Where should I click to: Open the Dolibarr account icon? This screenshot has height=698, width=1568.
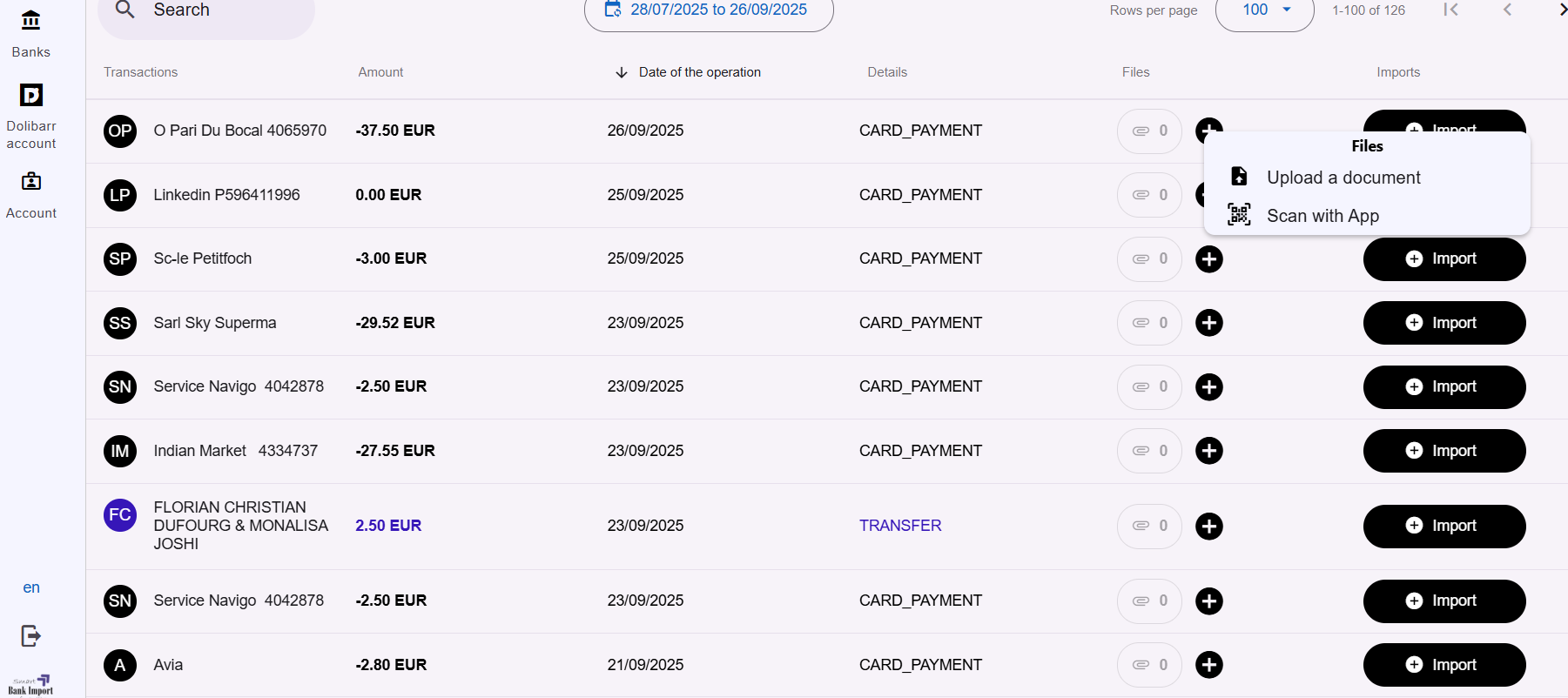click(31, 95)
